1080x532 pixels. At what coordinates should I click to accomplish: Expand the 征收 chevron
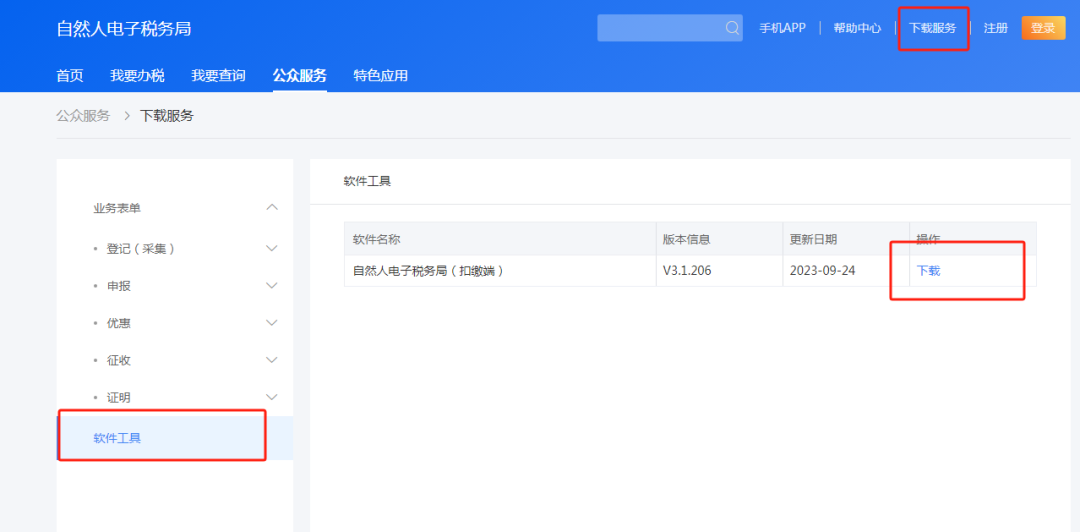click(x=272, y=360)
